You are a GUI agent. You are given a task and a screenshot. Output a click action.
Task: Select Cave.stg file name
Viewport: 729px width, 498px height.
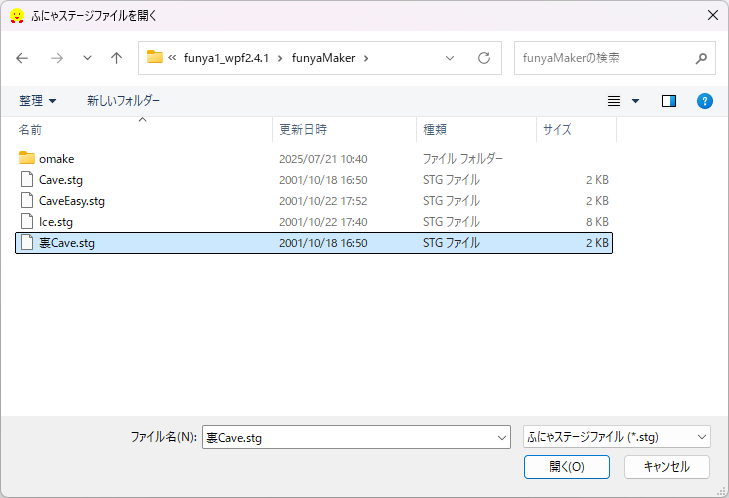coord(61,180)
